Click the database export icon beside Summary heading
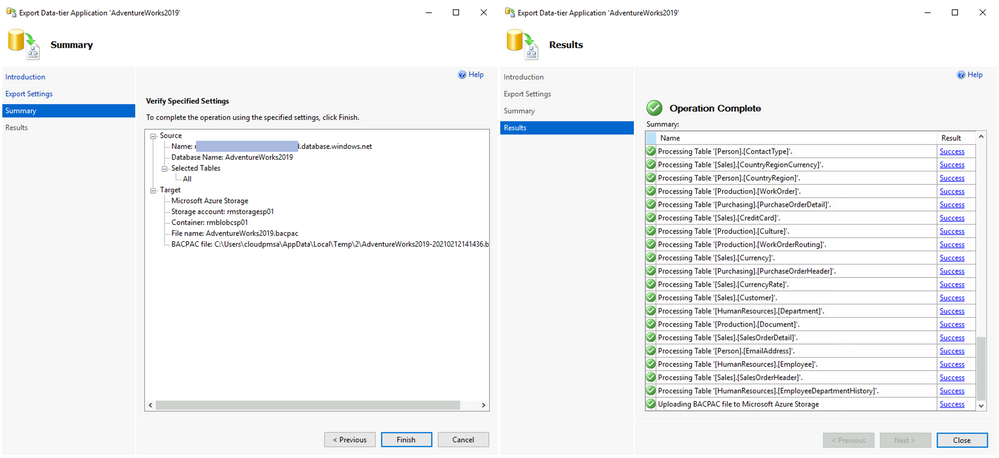The width and height of the screenshot is (999, 458). [x=24, y=45]
